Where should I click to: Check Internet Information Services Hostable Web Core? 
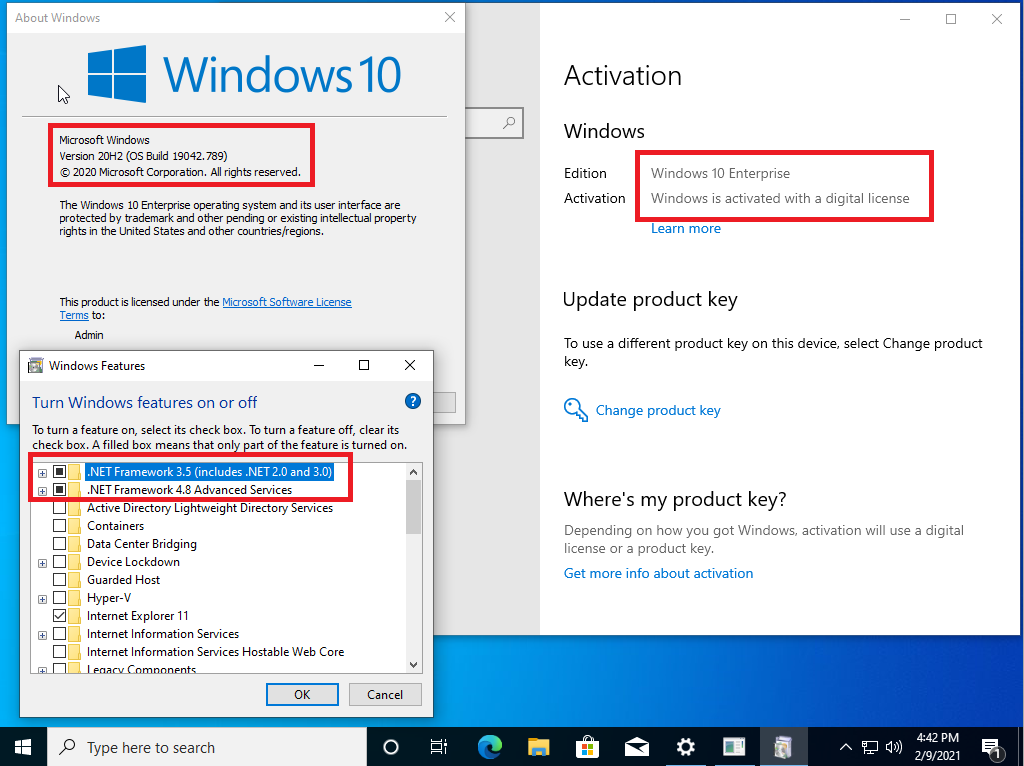pos(59,651)
